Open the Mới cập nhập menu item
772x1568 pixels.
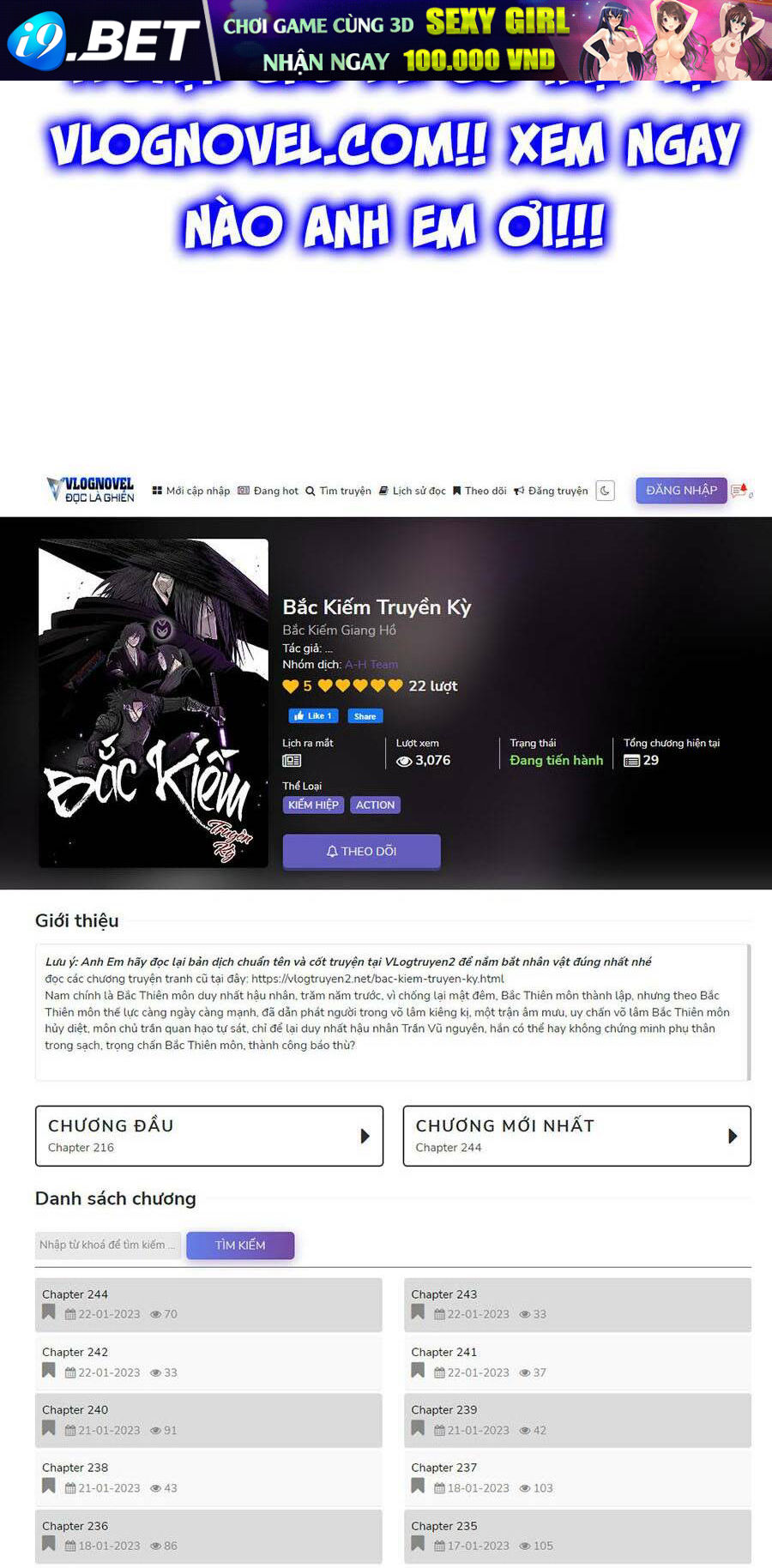pyautogui.click(x=190, y=491)
